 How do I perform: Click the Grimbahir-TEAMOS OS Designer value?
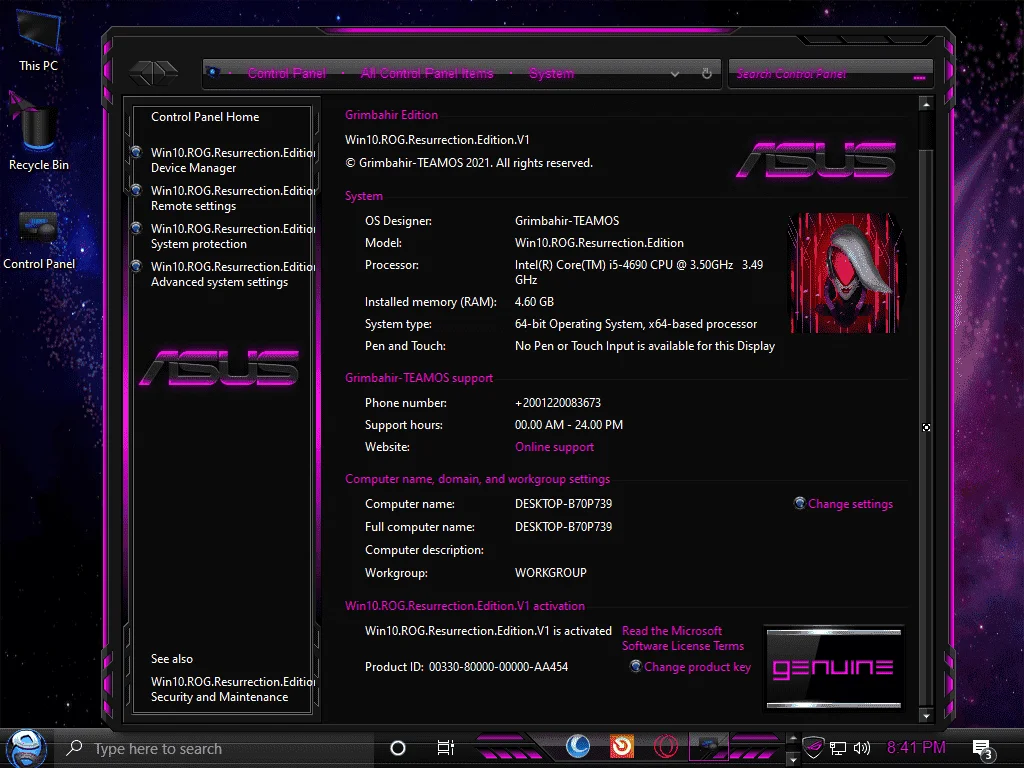click(567, 221)
